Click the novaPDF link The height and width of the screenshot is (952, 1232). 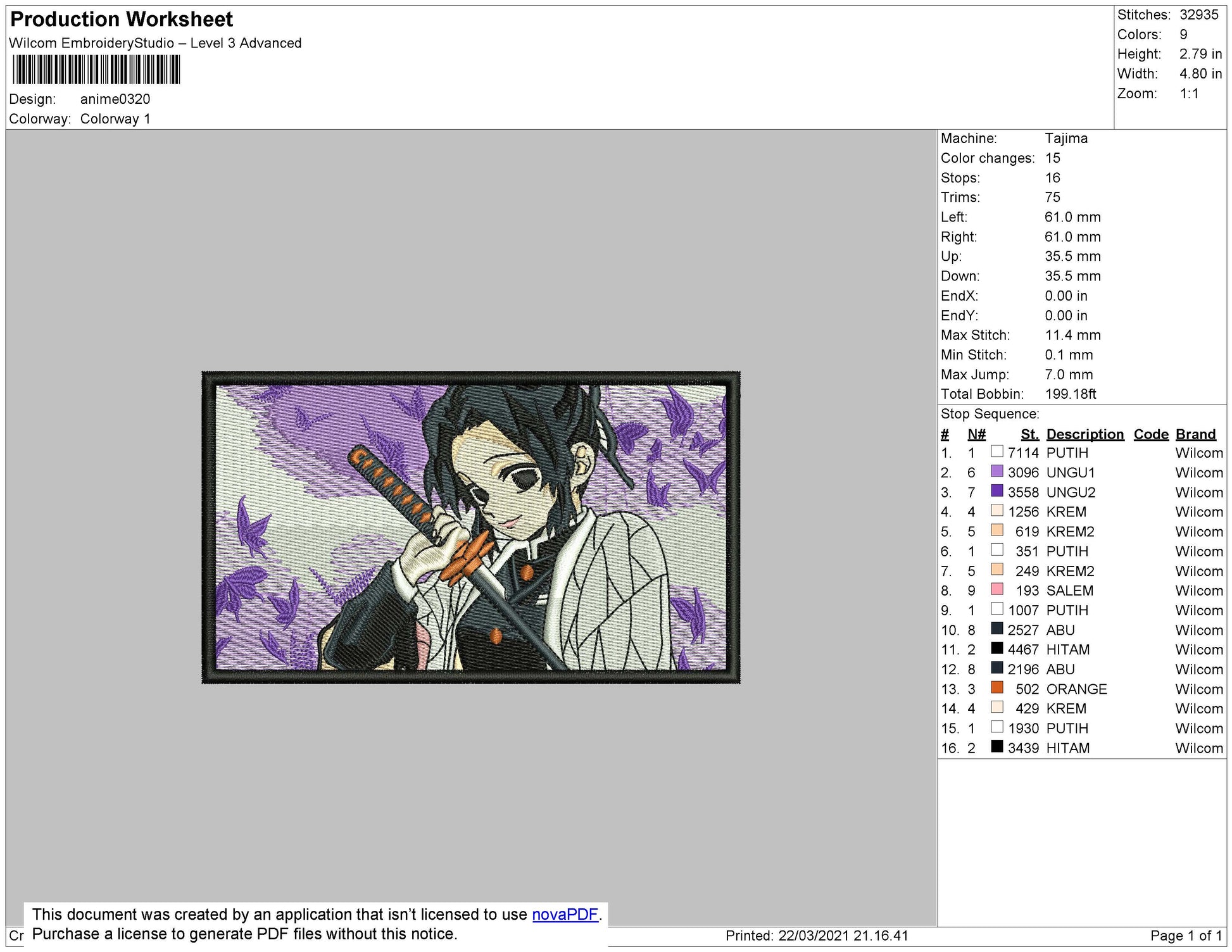pos(565,914)
